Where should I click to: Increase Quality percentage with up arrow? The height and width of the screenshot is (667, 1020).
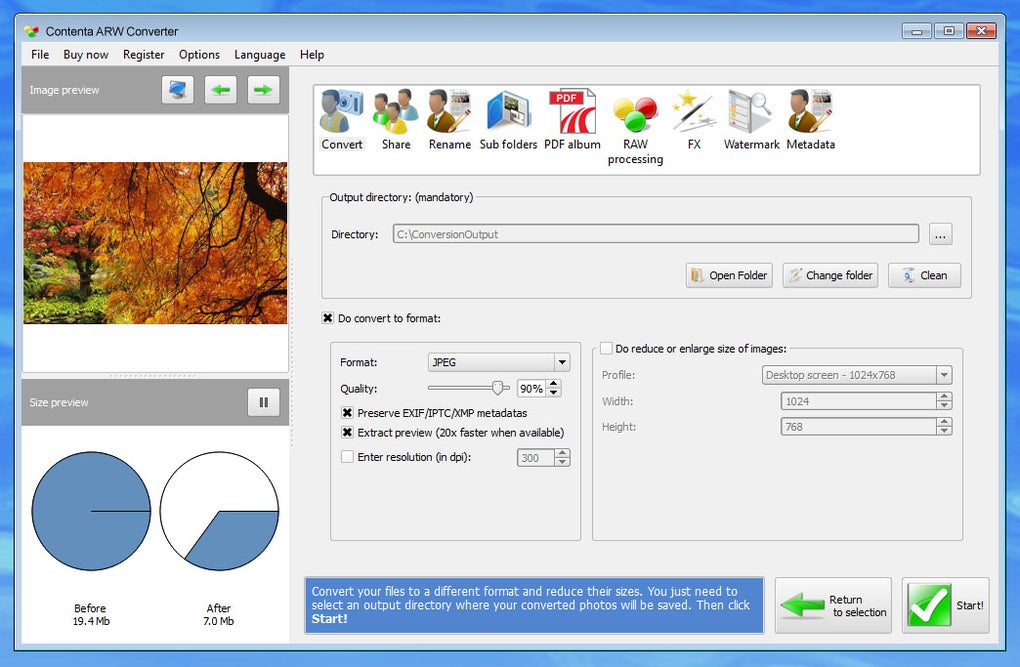click(554, 384)
